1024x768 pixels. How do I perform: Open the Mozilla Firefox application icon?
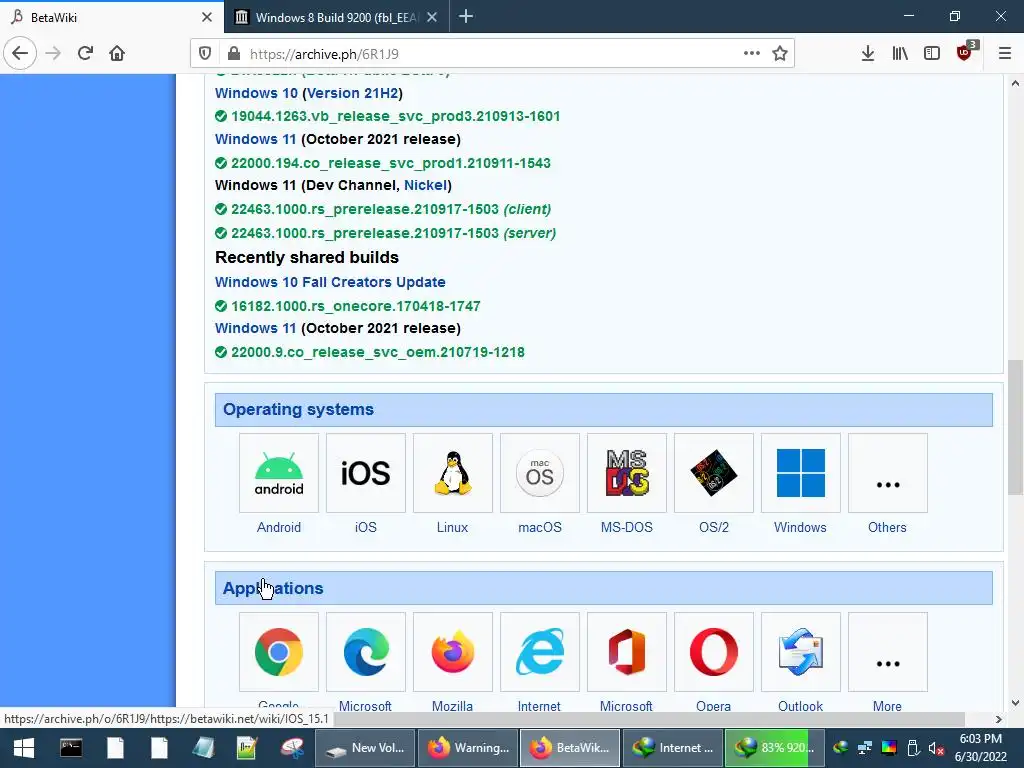click(453, 652)
